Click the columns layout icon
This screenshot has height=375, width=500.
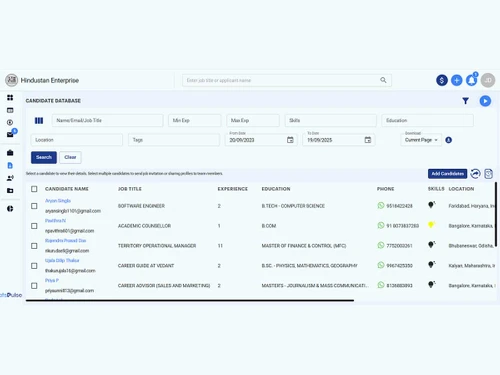pyautogui.click(x=39, y=120)
